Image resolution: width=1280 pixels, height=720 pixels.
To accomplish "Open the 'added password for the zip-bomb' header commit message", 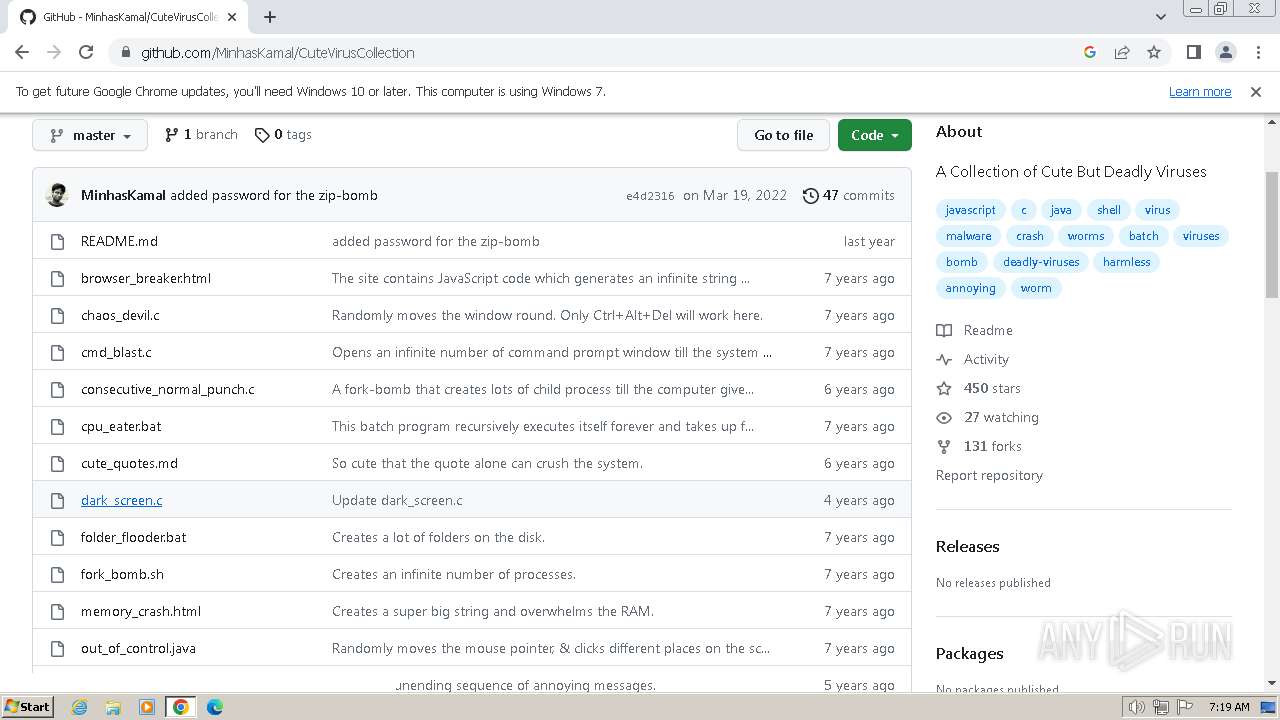I will click(274, 195).
